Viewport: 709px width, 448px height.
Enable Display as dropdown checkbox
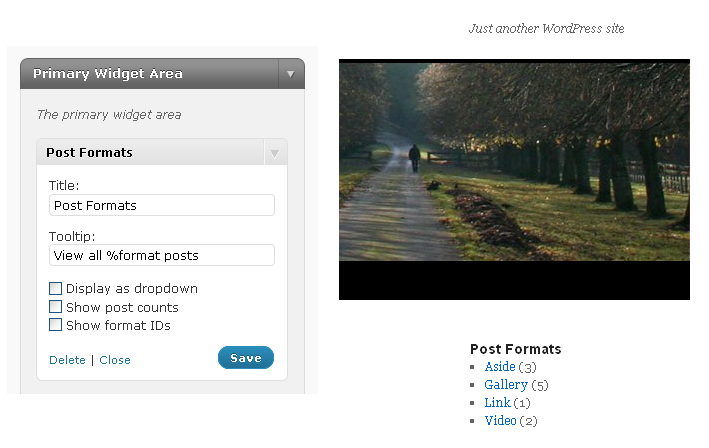click(55, 288)
